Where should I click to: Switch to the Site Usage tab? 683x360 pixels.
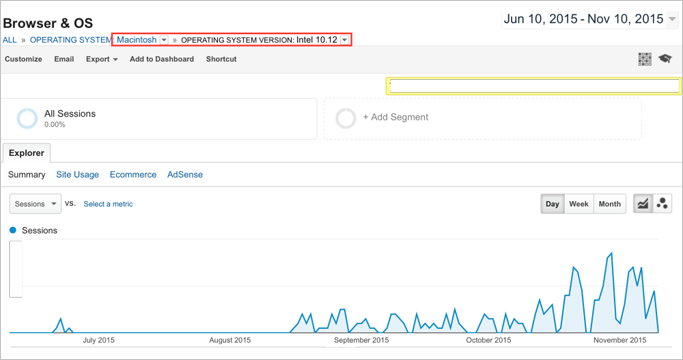coord(78,174)
